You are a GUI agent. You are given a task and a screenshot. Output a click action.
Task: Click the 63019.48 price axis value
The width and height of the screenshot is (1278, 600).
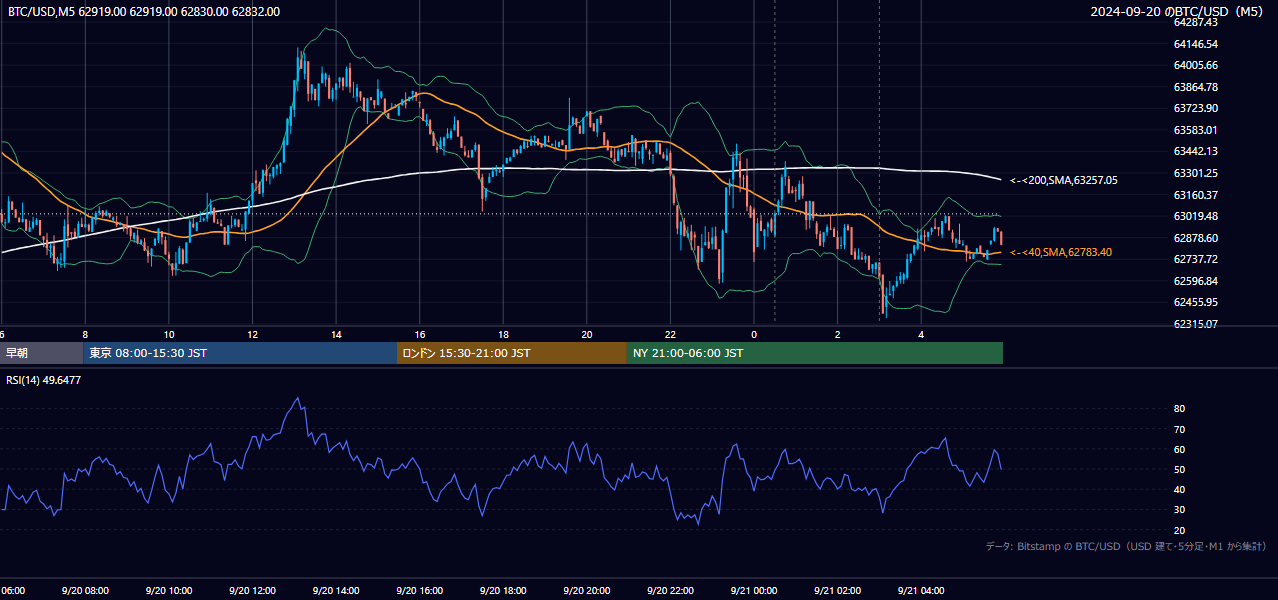(1195, 216)
